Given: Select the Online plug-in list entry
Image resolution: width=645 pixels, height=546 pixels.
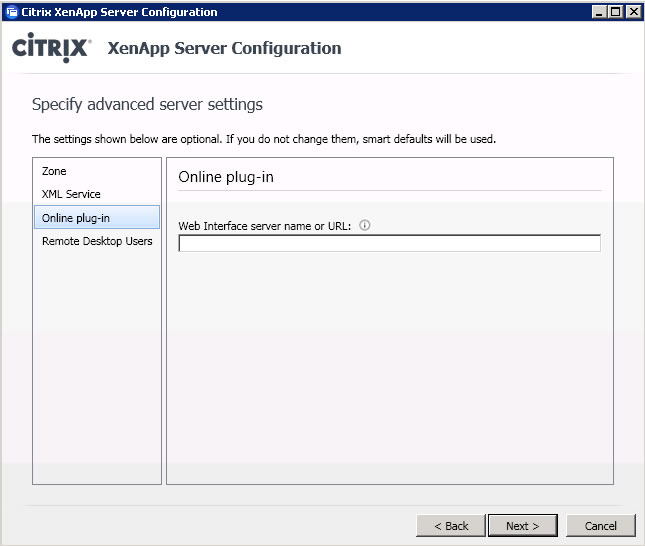Looking at the screenshot, I should coord(76,218).
